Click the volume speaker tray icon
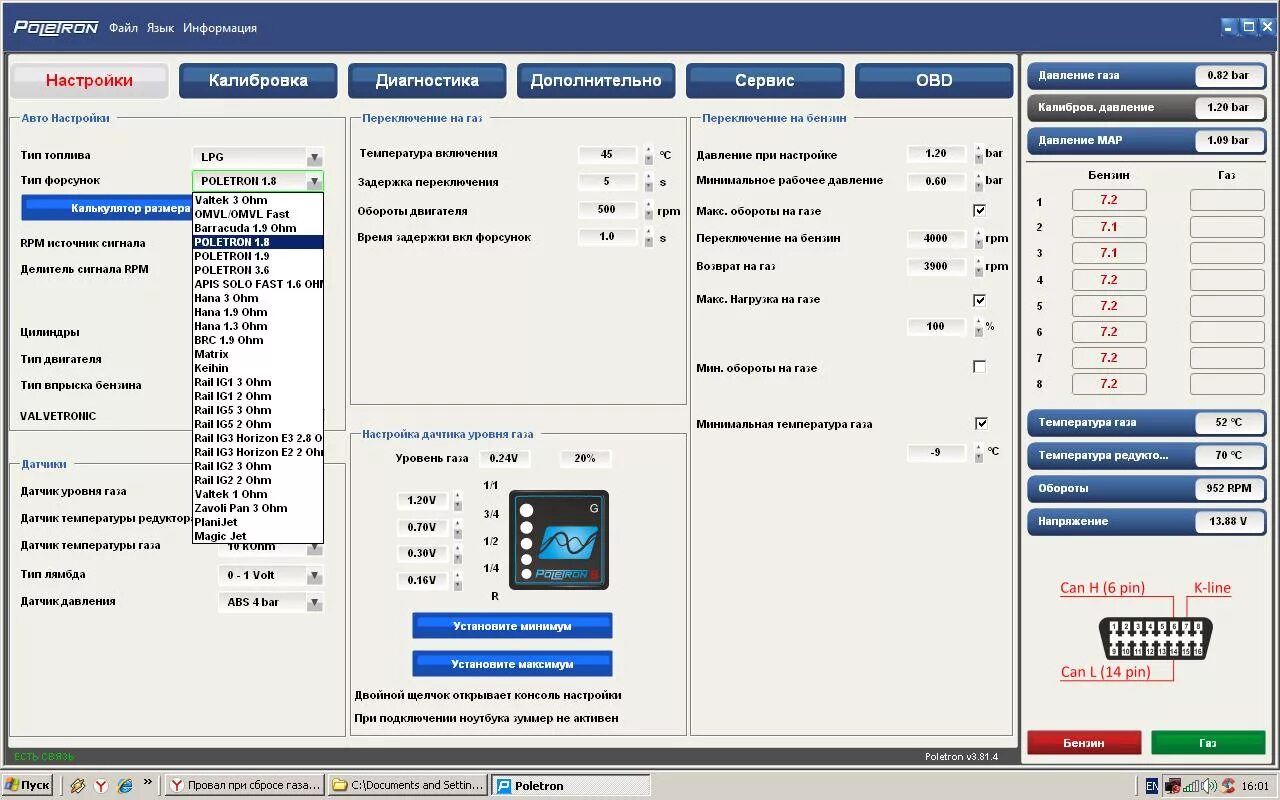1280x800 pixels. coord(1208,786)
